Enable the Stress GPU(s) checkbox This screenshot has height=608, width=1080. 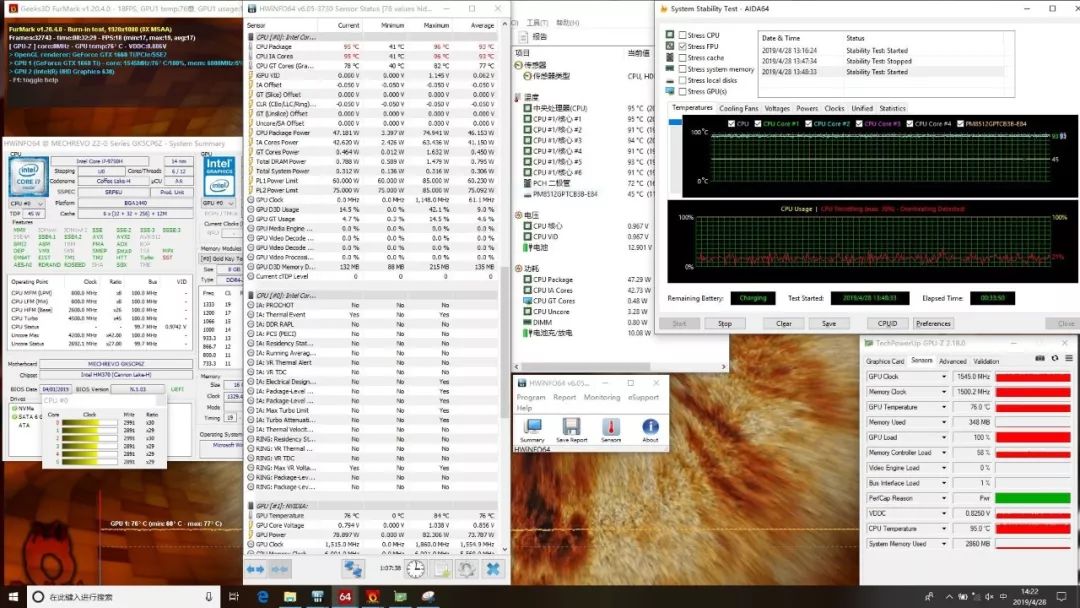[x=683, y=91]
